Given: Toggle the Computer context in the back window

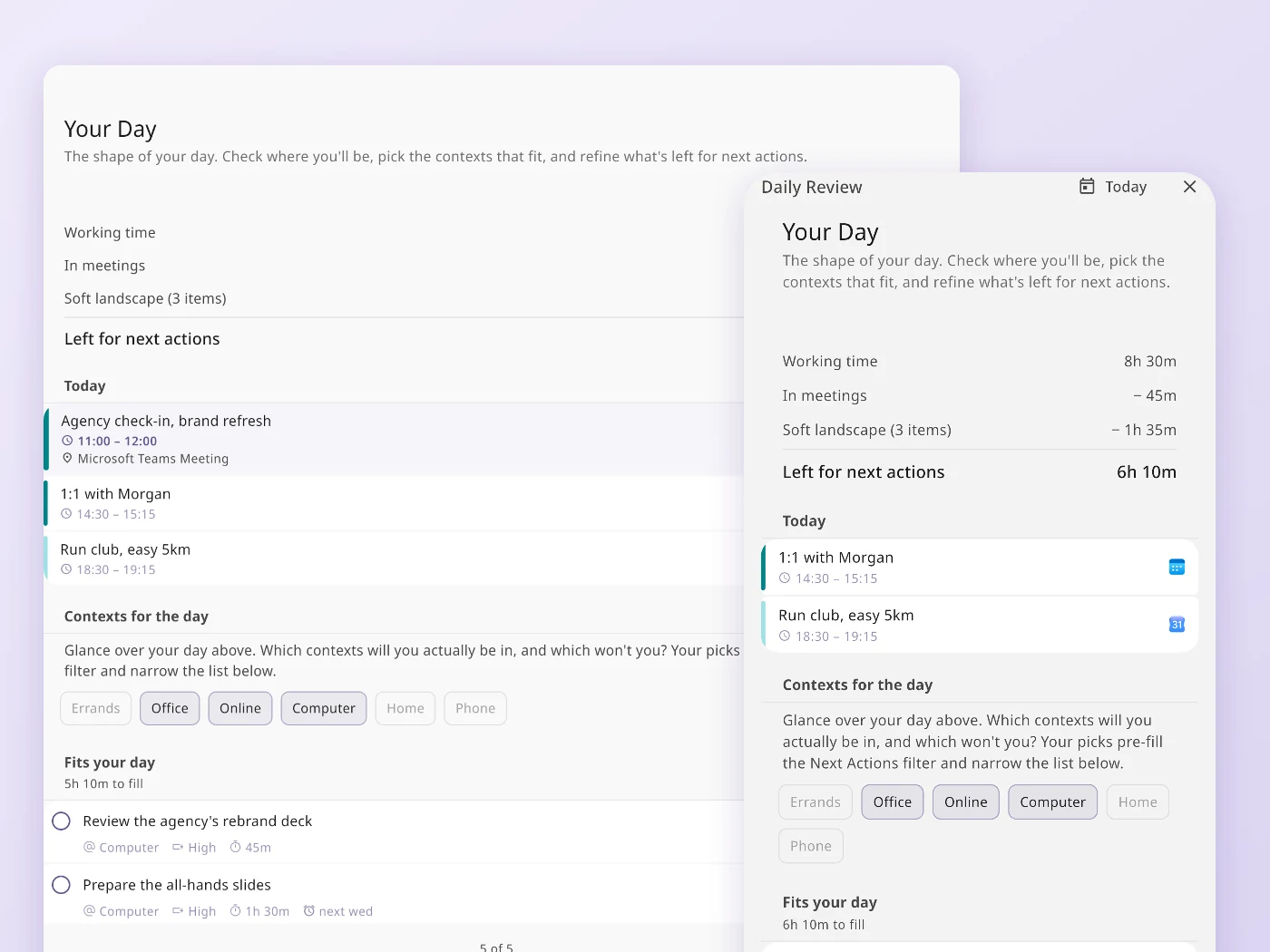Looking at the screenshot, I should 324,708.
